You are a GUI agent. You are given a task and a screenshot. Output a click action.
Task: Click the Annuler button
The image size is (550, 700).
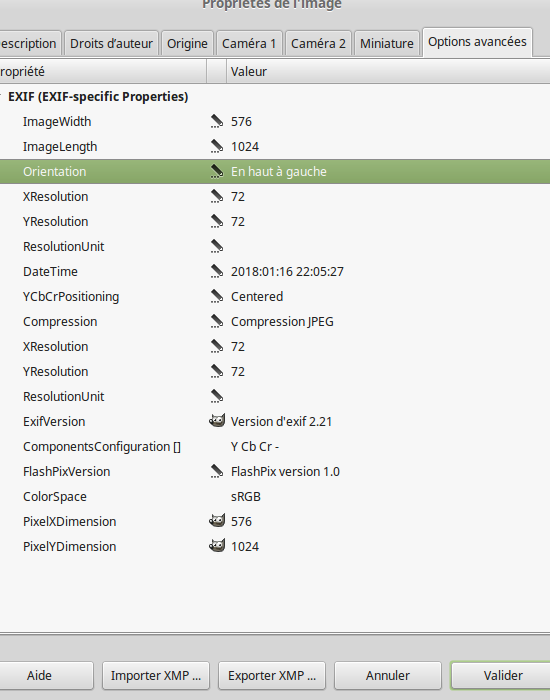click(388, 675)
